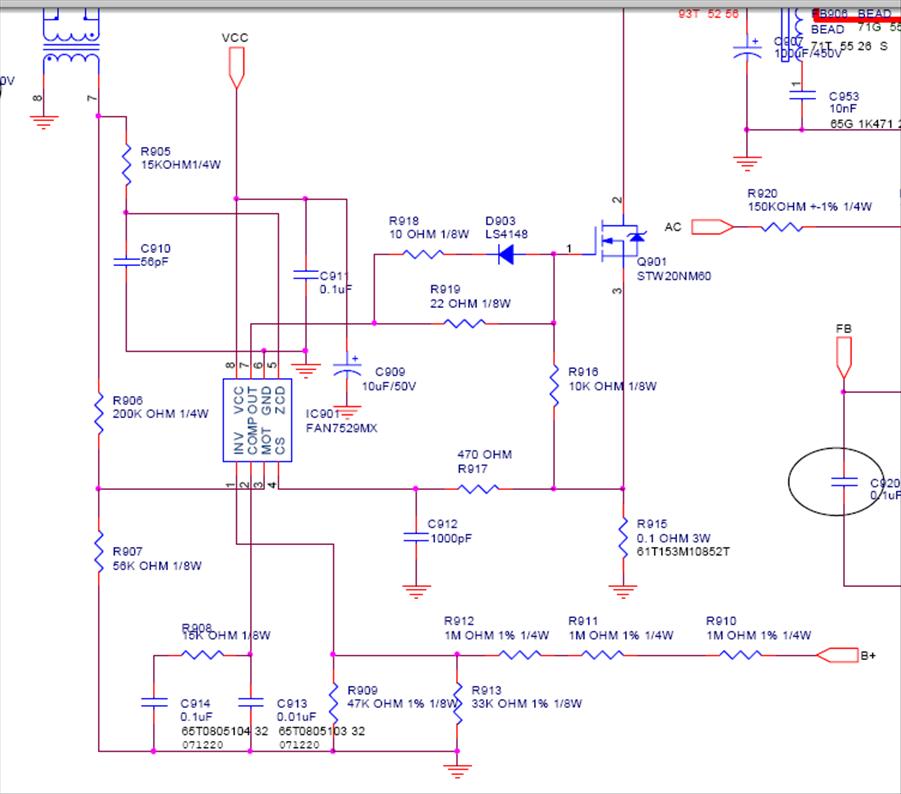This screenshot has width=901, height=794.
Task: Click the "470 OHM" value text
Action: [484, 454]
